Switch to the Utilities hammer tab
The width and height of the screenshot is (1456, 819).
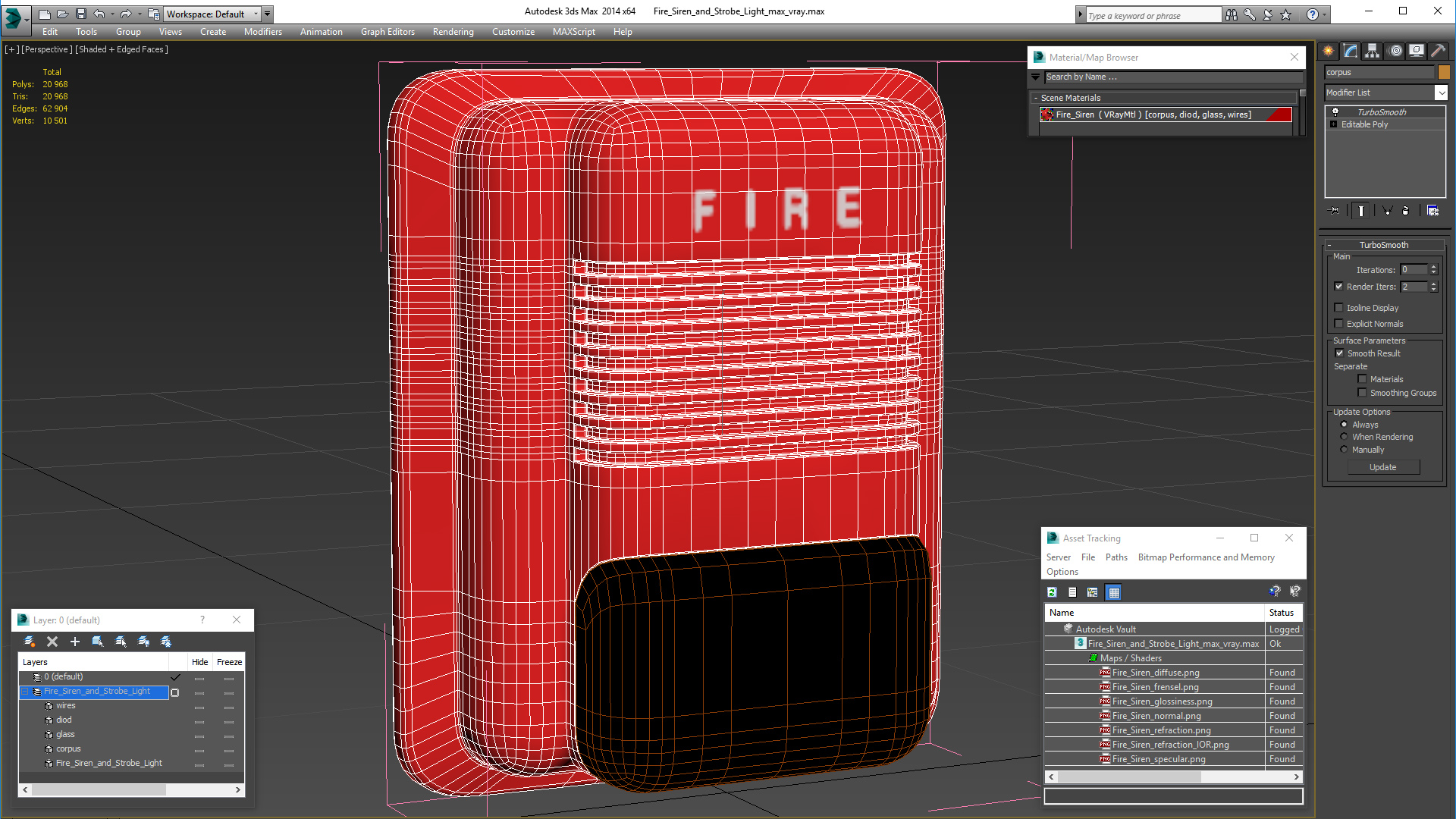pyautogui.click(x=1438, y=51)
